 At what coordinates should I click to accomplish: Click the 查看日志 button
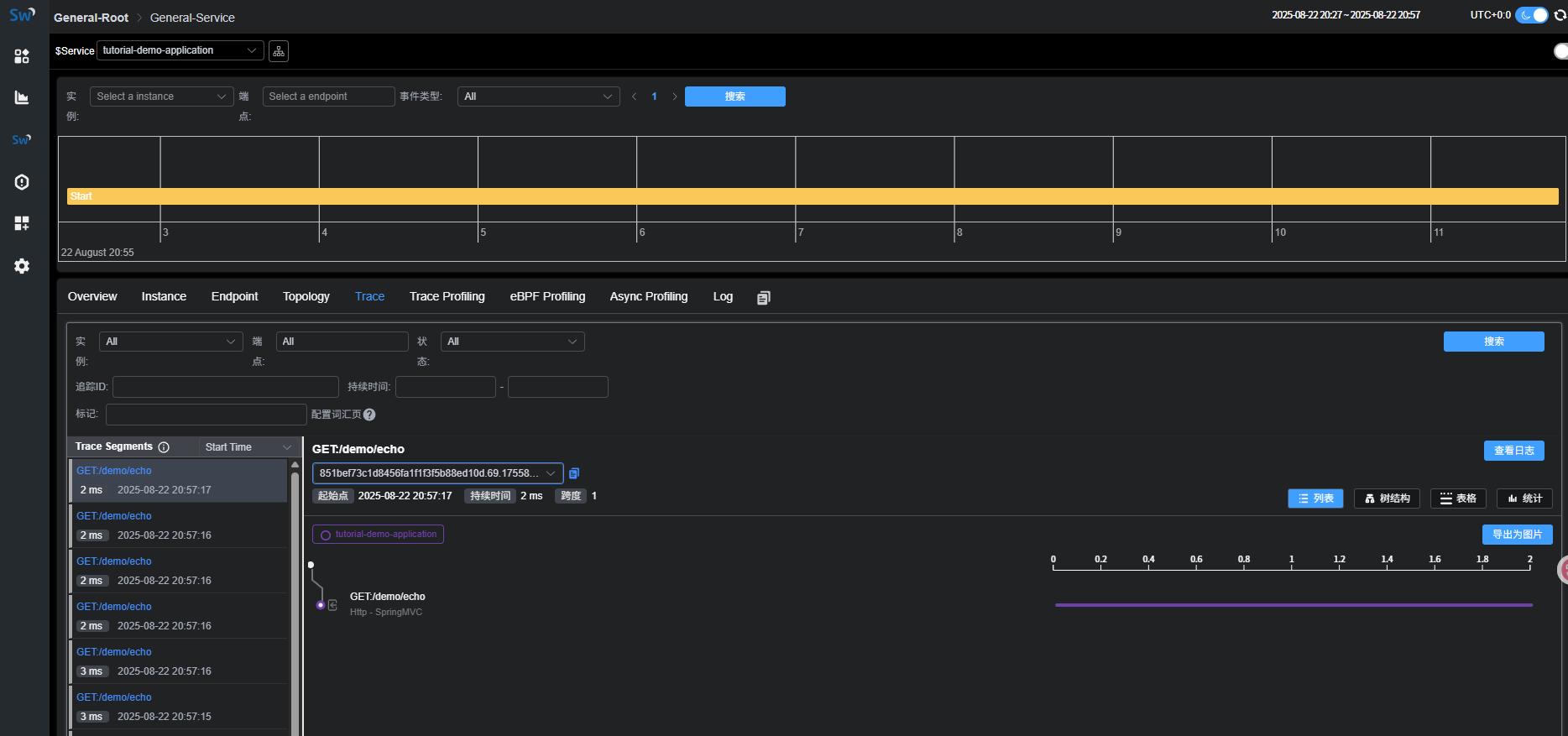pos(1513,451)
